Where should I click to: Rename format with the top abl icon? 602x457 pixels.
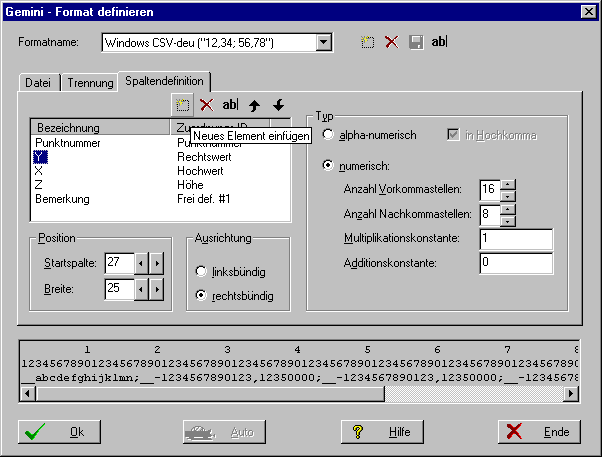point(439,41)
